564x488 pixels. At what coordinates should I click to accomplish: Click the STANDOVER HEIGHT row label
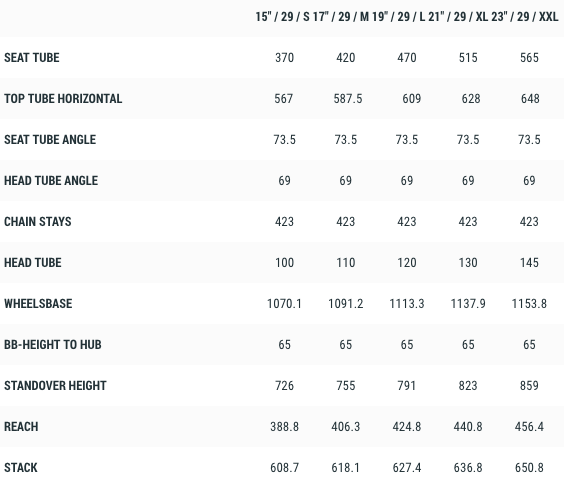[55, 386]
